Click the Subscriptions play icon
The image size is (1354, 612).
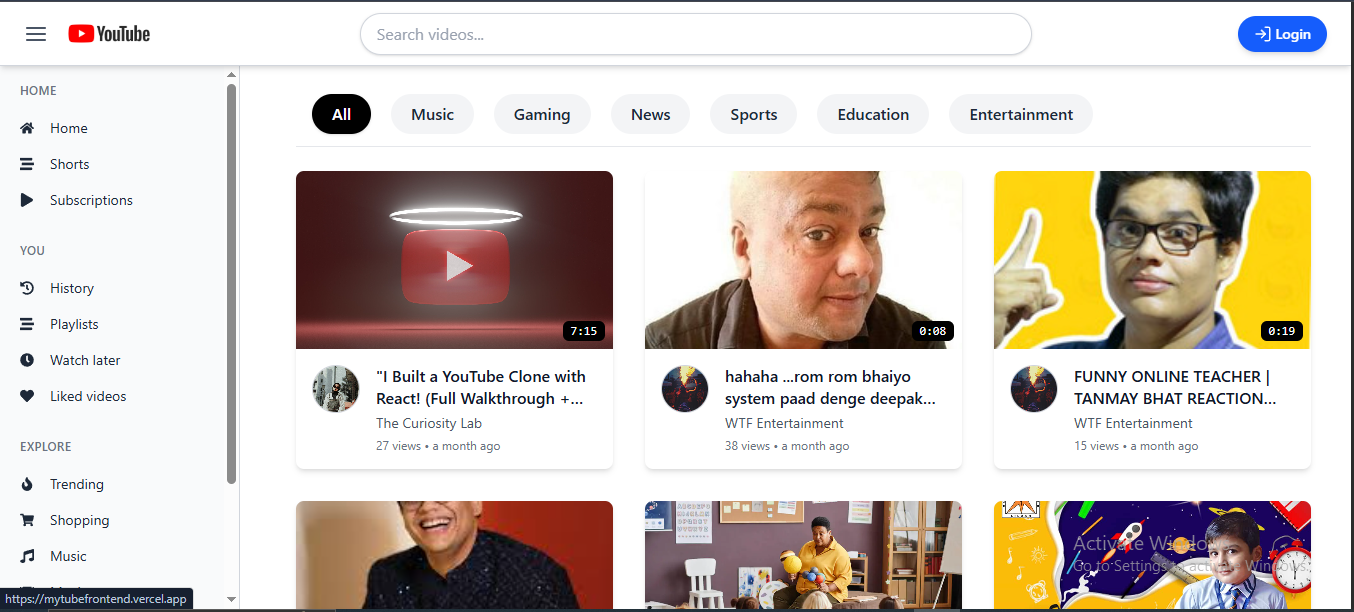pyautogui.click(x=27, y=200)
